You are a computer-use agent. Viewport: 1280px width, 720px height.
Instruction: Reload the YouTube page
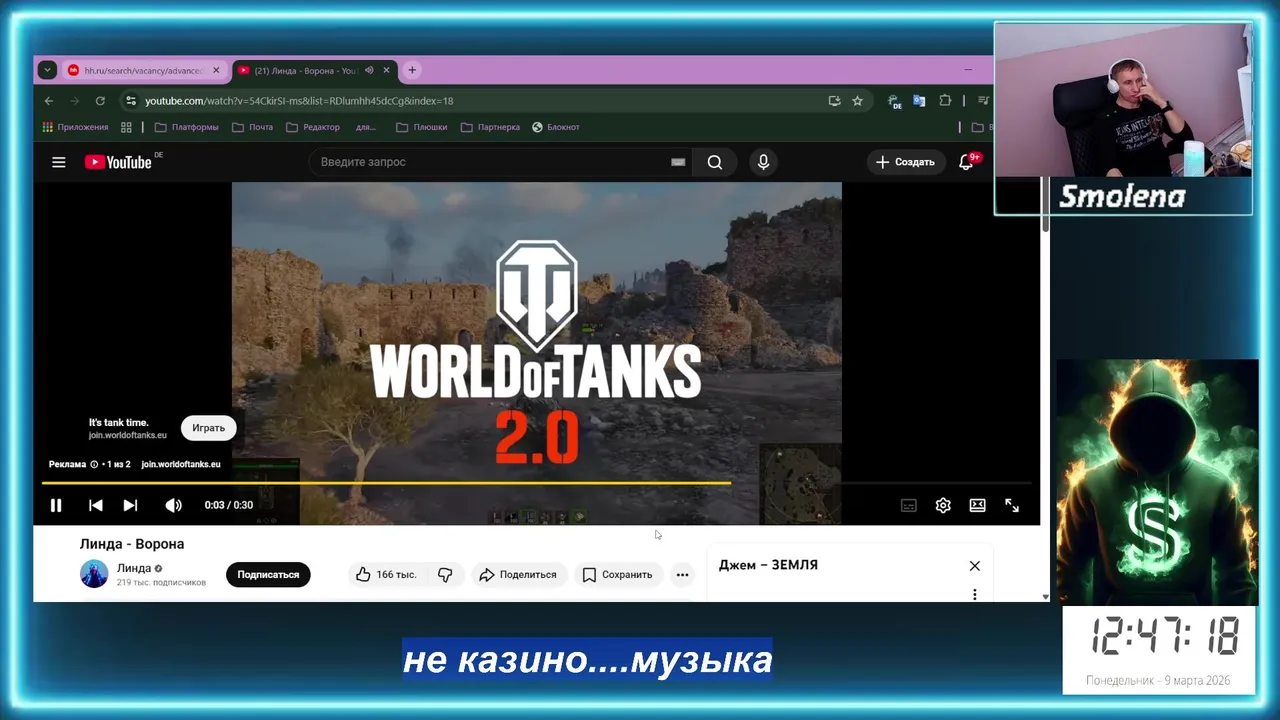100,101
